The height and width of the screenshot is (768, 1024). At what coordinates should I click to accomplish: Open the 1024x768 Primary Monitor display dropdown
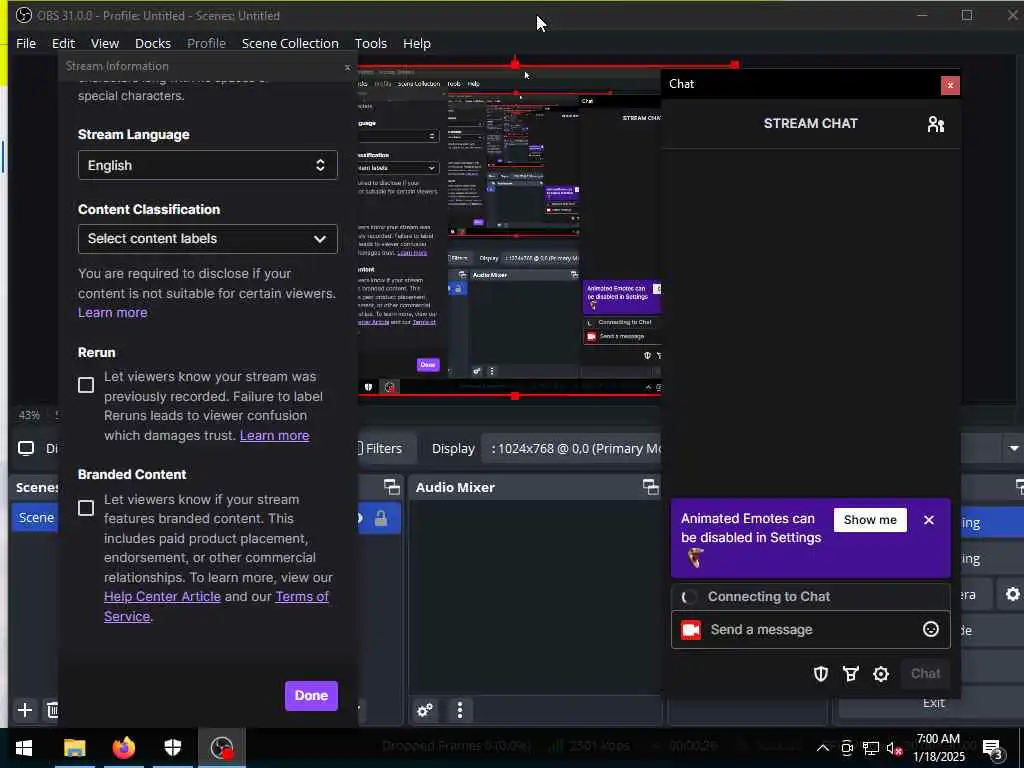click(x=572, y=449)
